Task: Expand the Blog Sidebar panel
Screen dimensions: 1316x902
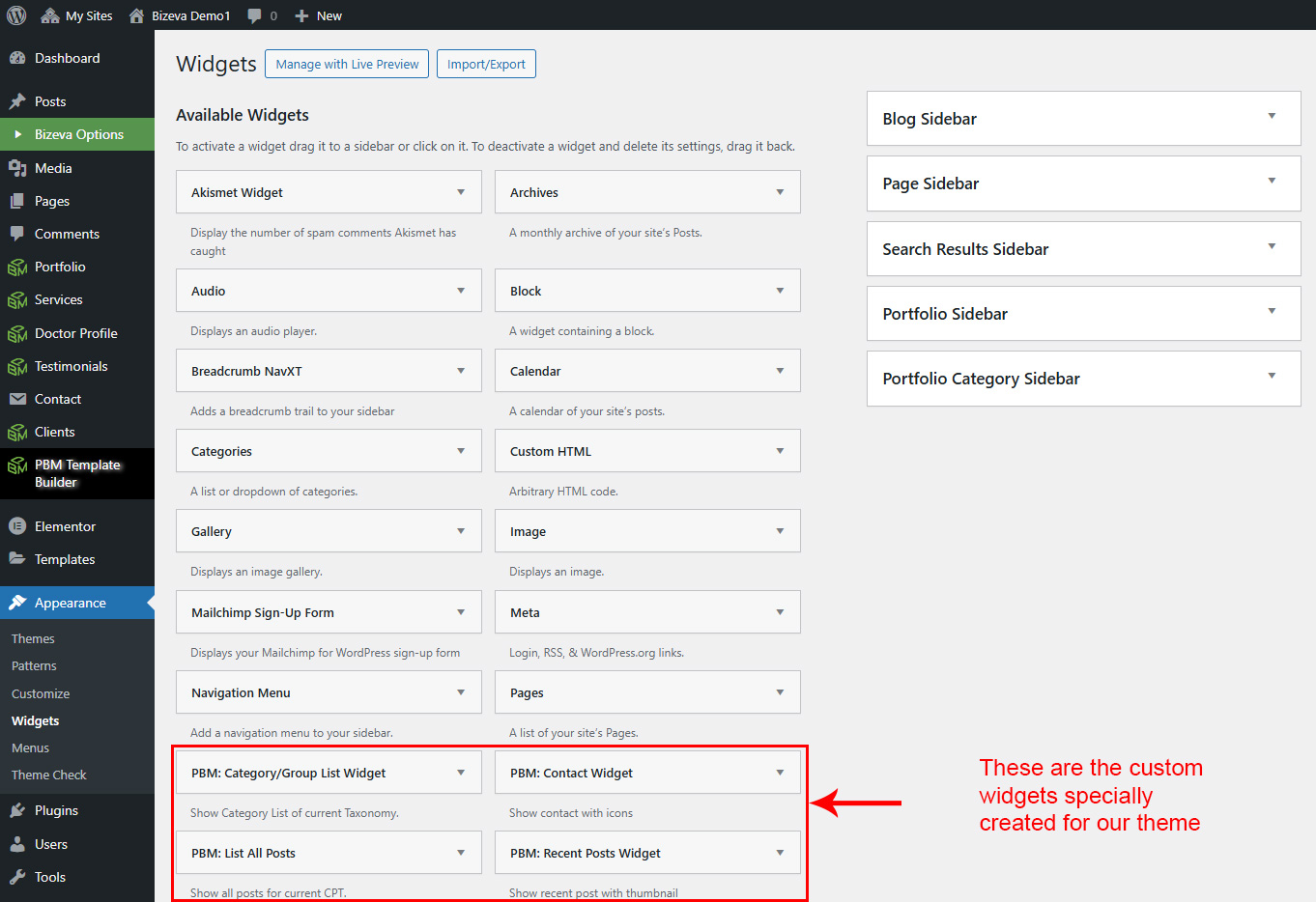Action: 1272,117
